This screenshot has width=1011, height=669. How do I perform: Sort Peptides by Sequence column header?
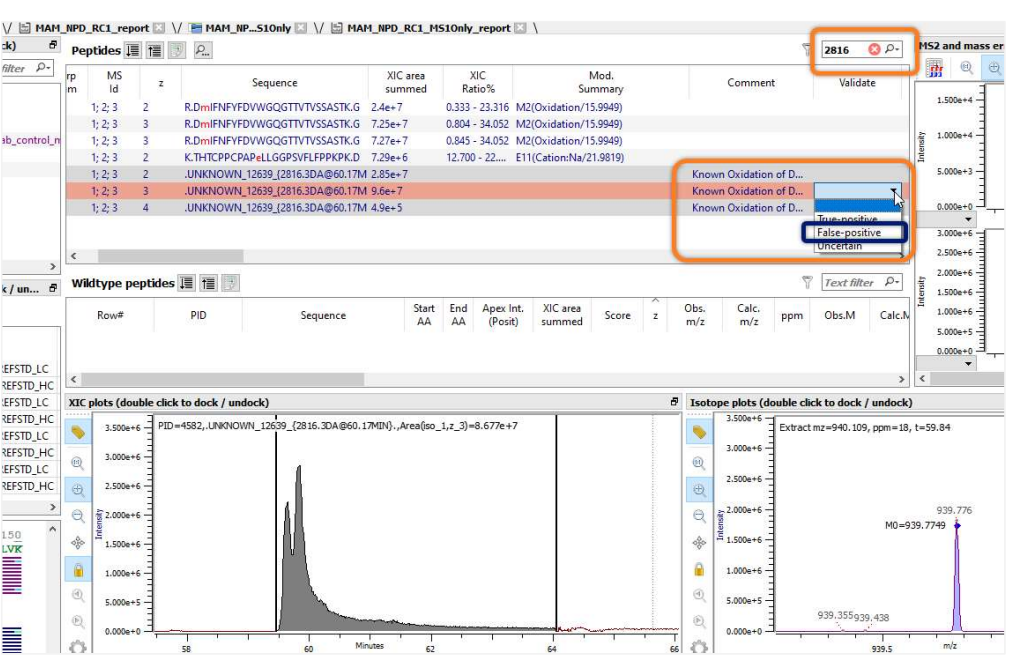(x=275, y=82)
